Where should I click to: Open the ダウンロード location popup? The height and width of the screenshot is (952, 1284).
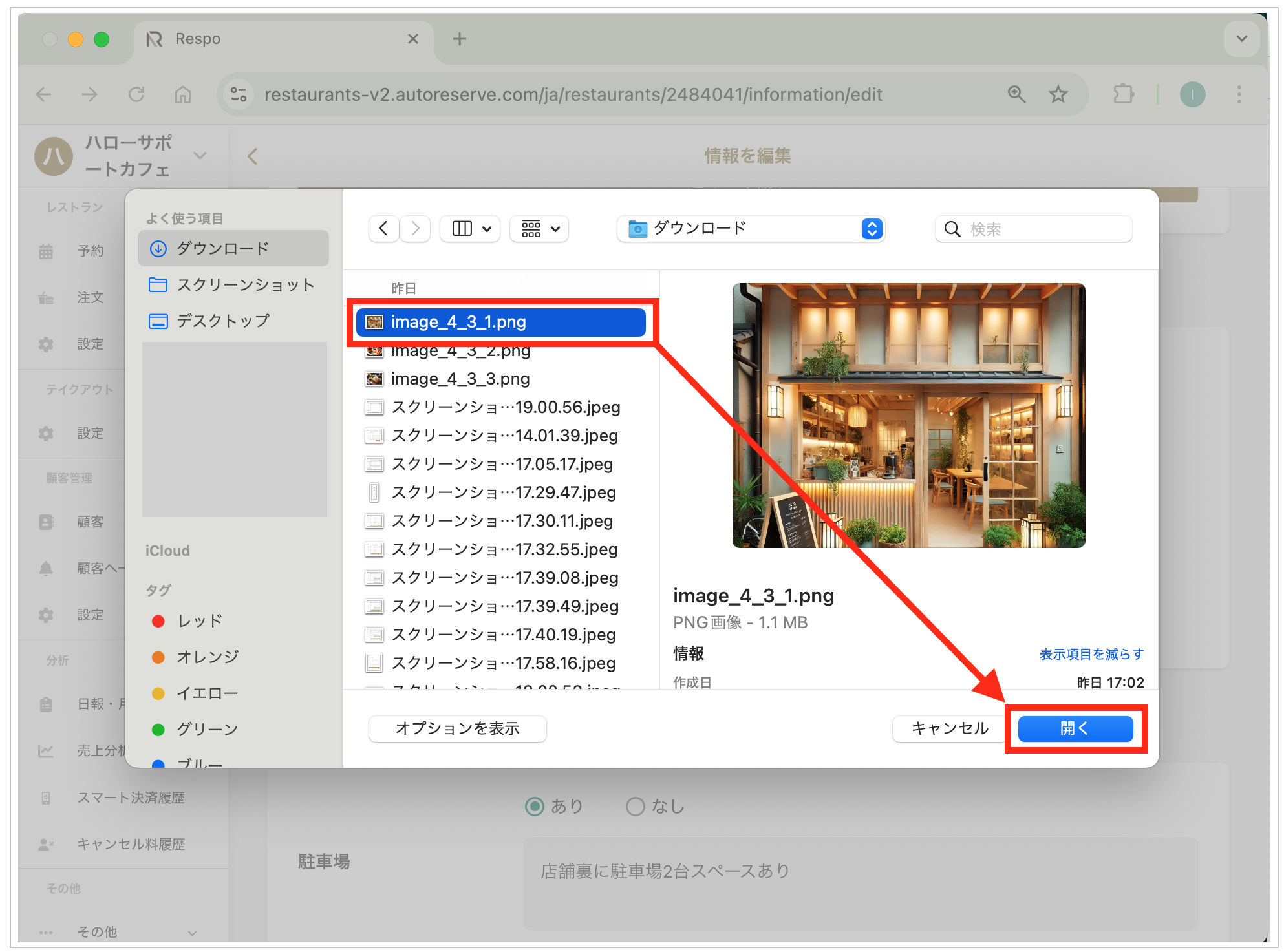coord(751,229)
